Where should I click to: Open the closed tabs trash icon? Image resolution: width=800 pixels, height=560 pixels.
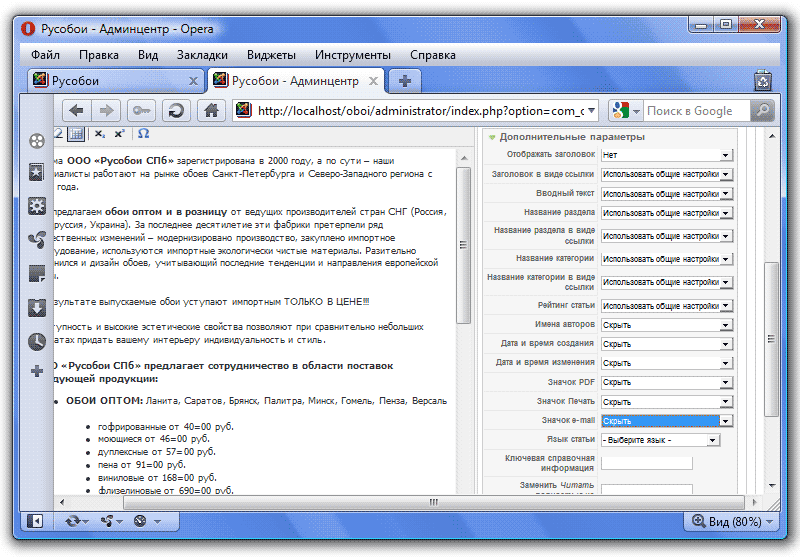[x=762, y=81]
